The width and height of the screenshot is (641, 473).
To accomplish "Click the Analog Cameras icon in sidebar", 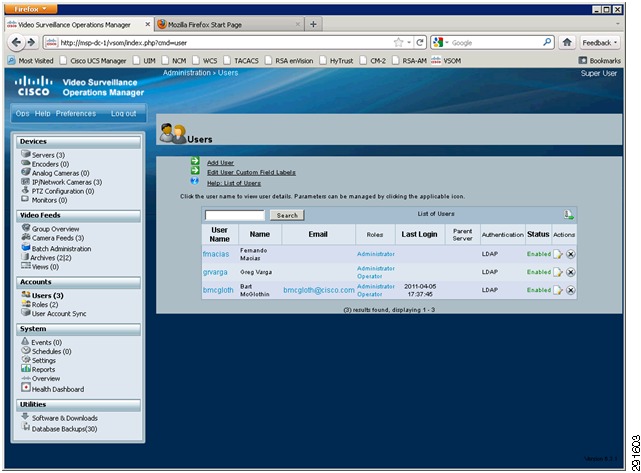I will click(26, 172).
